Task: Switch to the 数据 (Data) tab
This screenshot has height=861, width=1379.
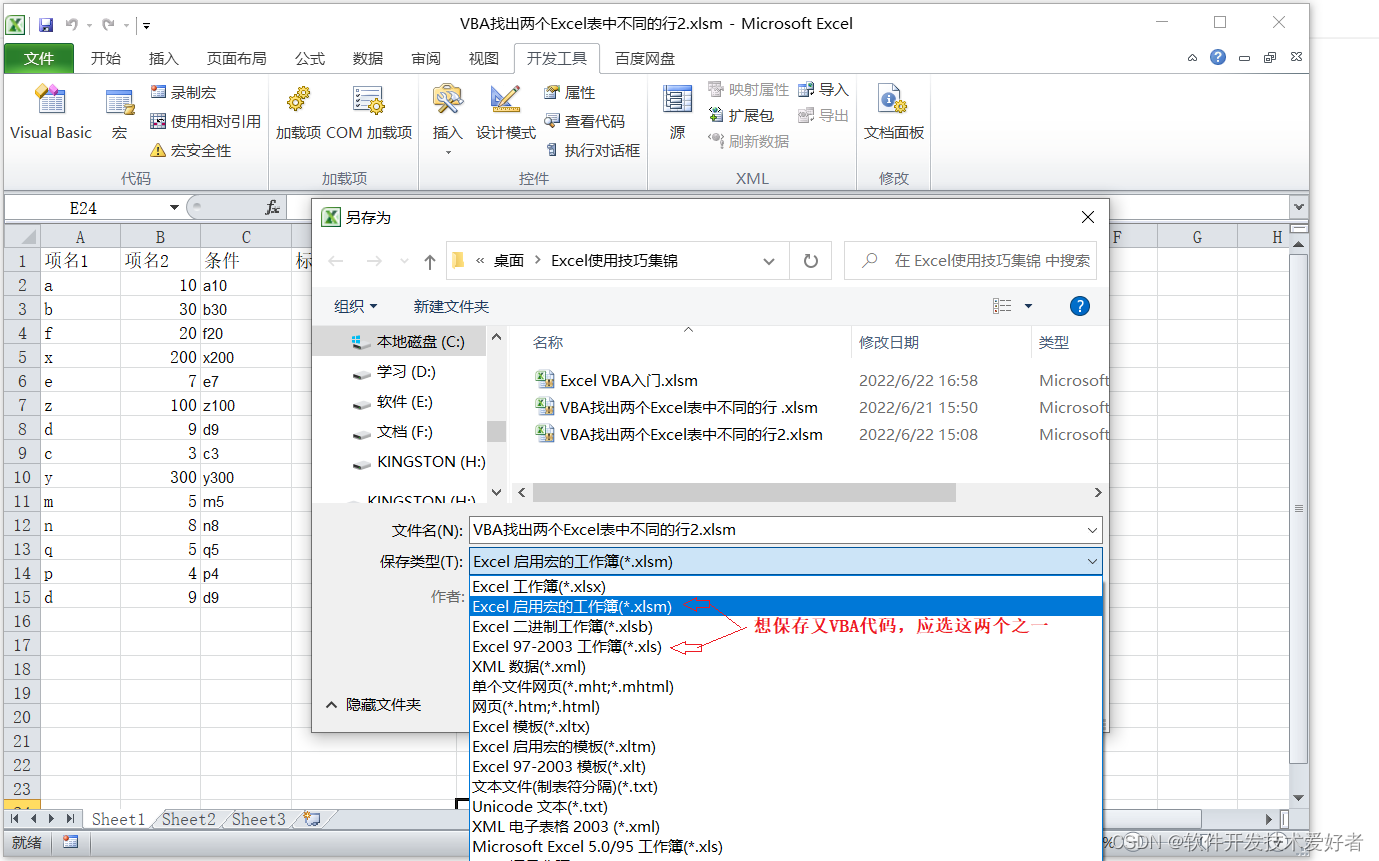Action: click(x=368, y=59)
